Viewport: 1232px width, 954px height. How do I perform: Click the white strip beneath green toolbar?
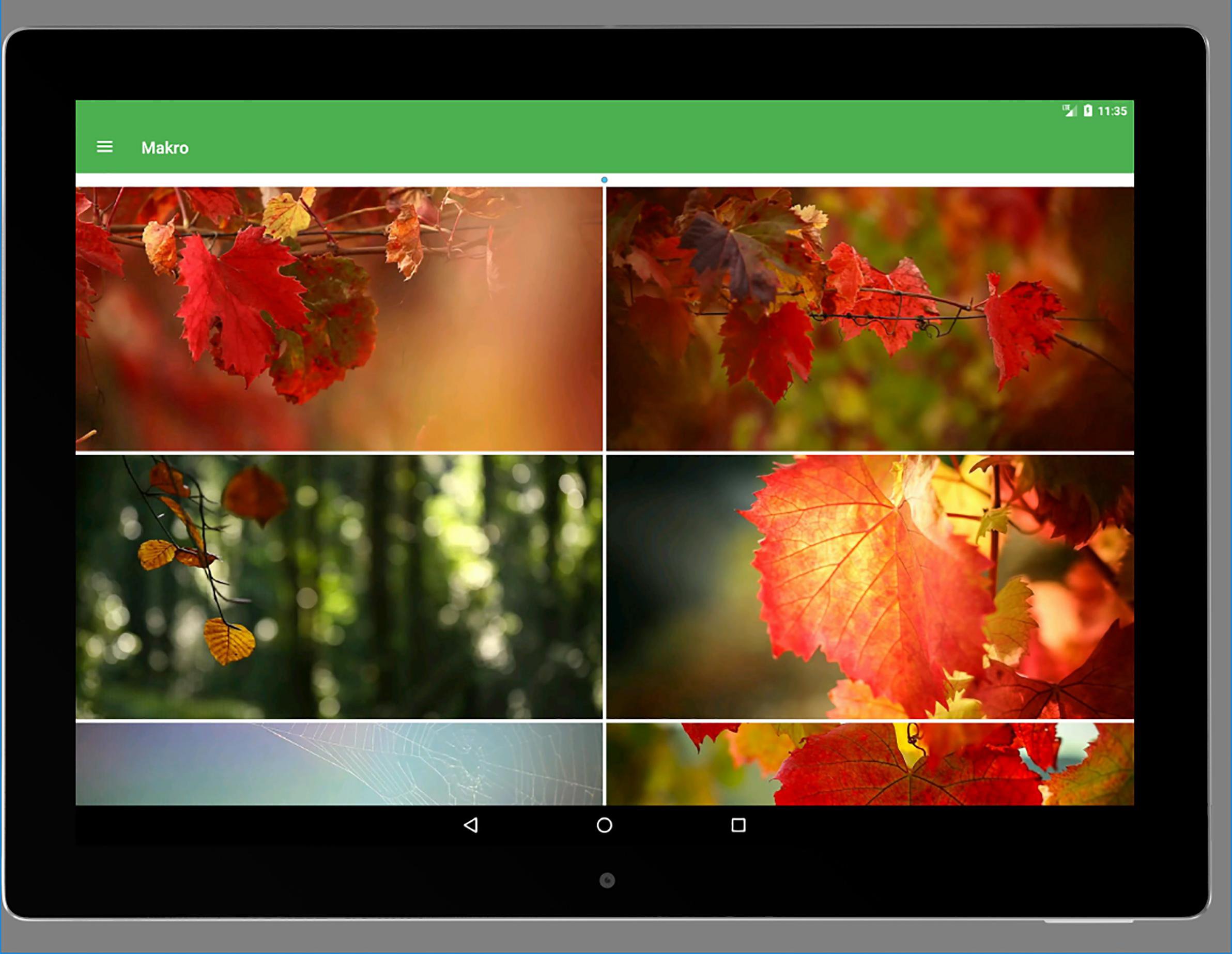[x=338, y=180]
